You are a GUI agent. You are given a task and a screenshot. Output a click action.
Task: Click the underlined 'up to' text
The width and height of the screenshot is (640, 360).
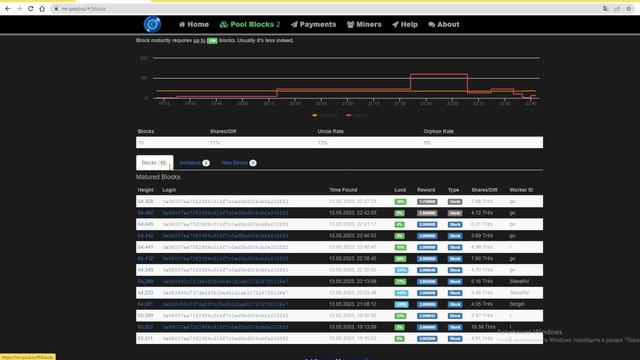click(x=199, y=40)
